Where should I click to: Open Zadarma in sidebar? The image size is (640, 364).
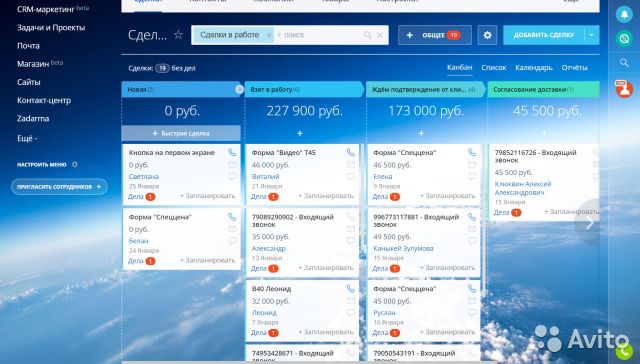(x=33, y=119)
